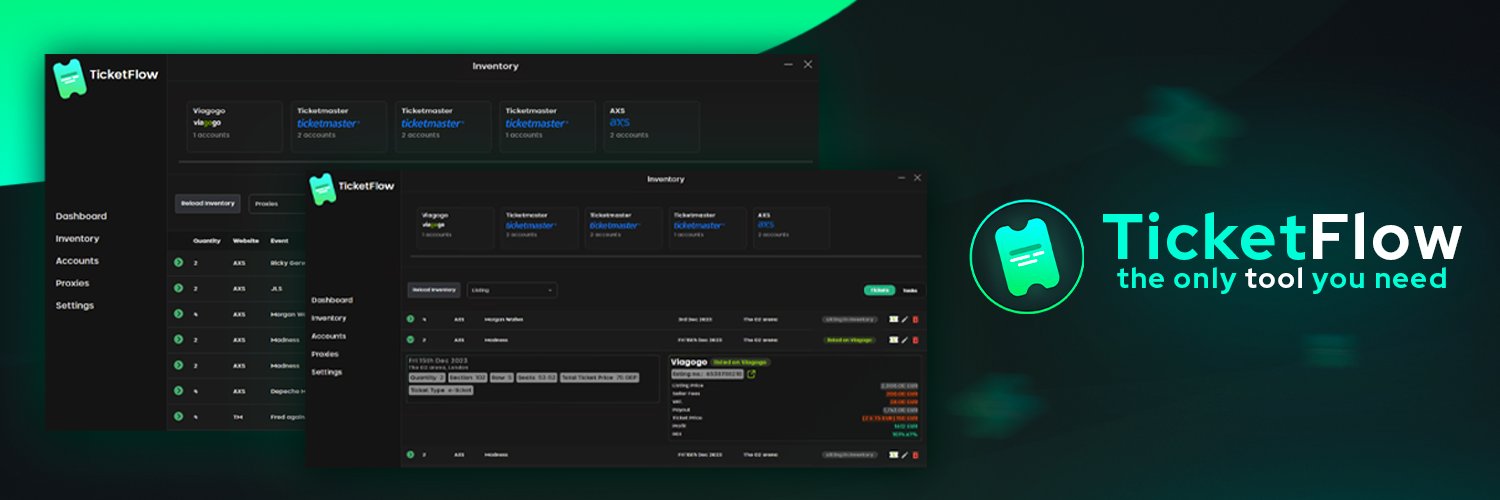Open Inventory in front window sidebar

point(329,318)
